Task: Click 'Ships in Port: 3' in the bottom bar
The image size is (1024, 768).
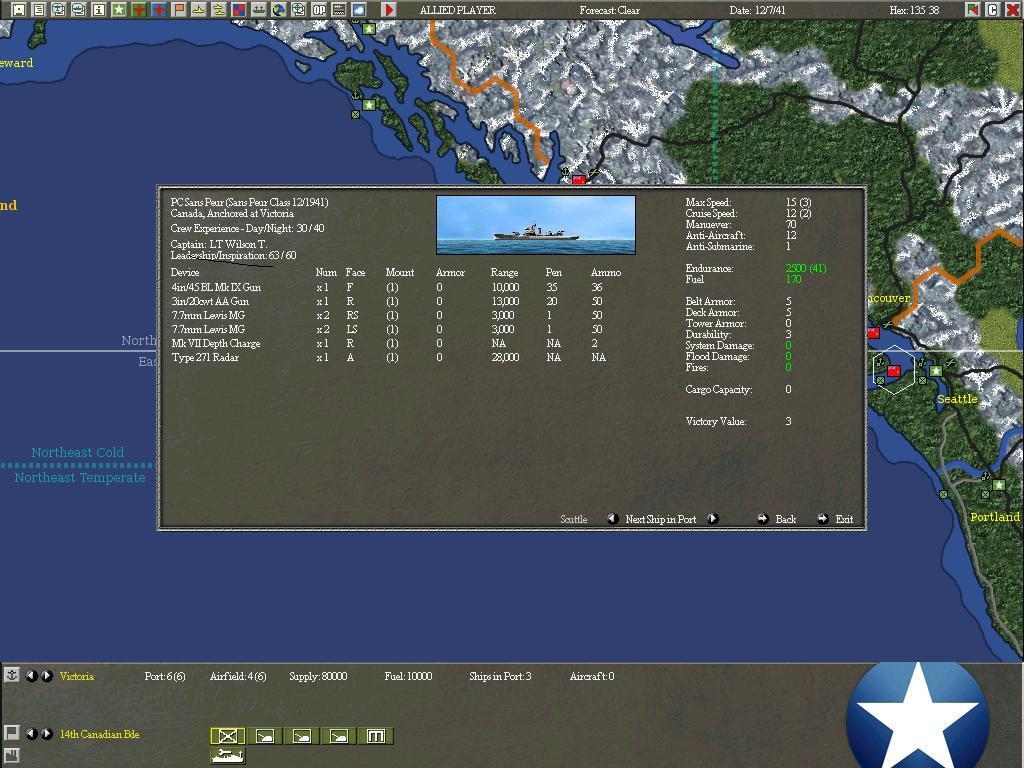Action: coord(500,676)
